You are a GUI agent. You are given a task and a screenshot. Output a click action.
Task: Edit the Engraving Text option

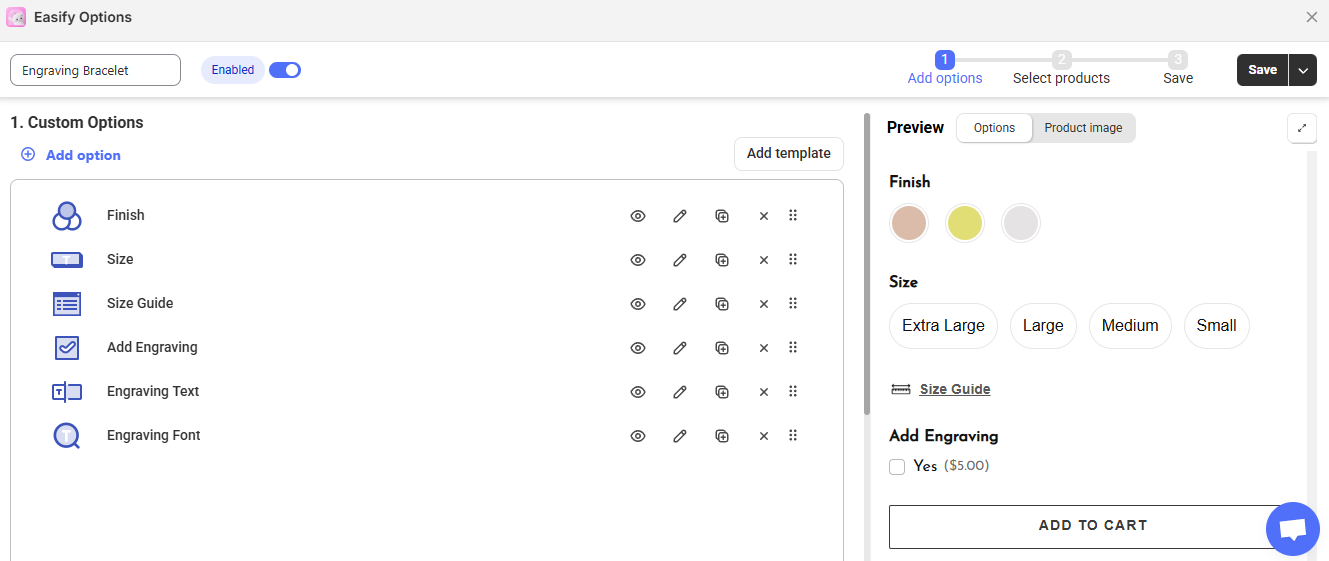(x=680, y=392)
